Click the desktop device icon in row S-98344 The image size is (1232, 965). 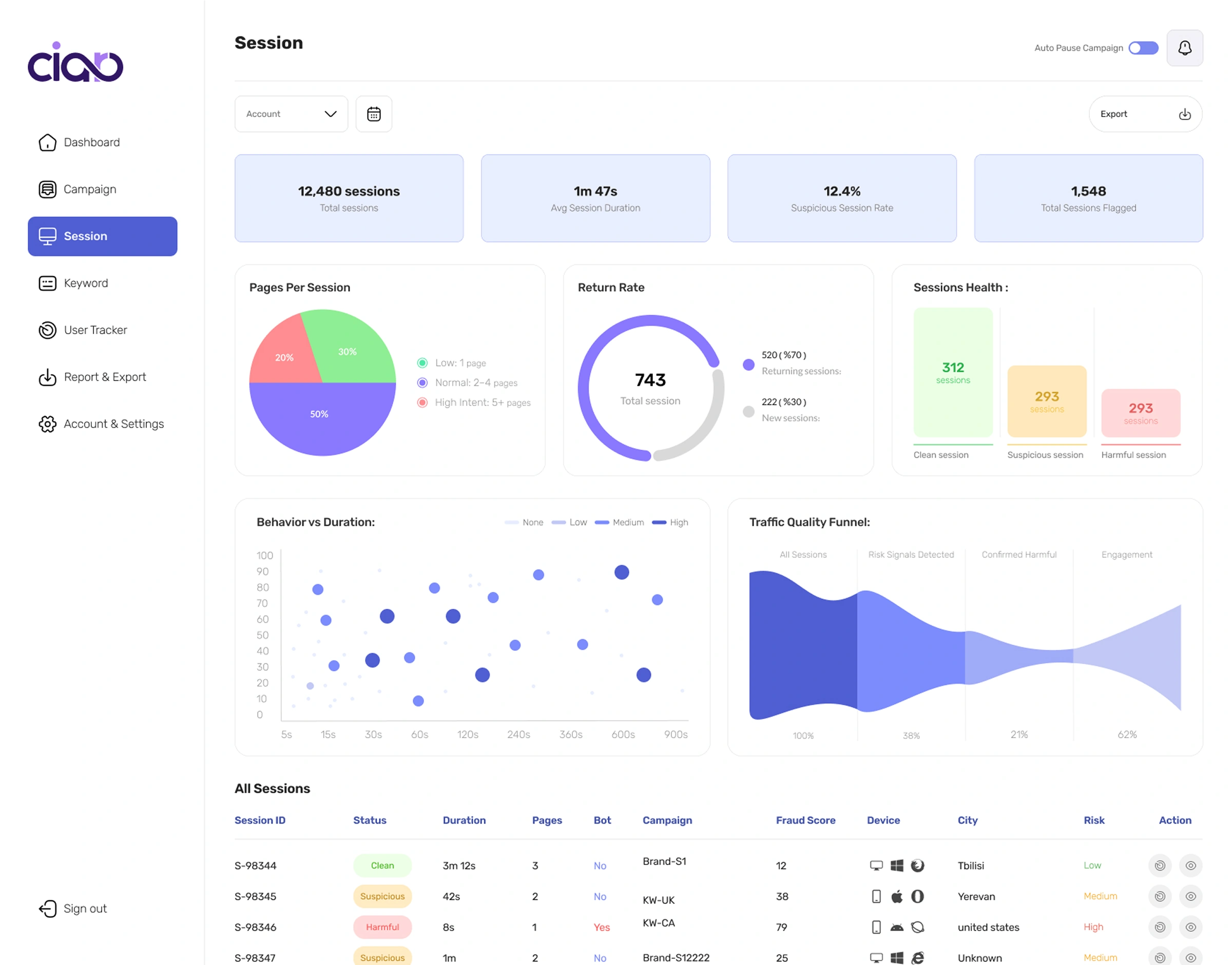click(876, 865)
